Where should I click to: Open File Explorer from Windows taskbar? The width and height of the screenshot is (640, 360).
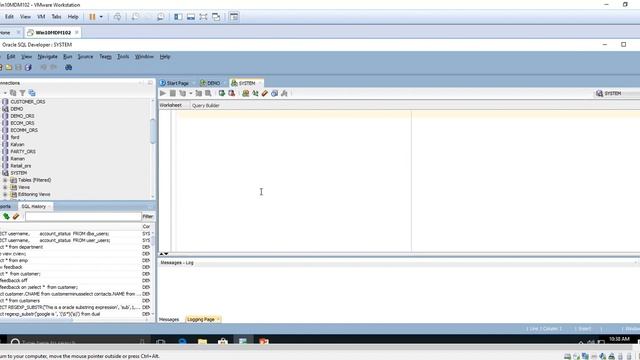[202, 341]
